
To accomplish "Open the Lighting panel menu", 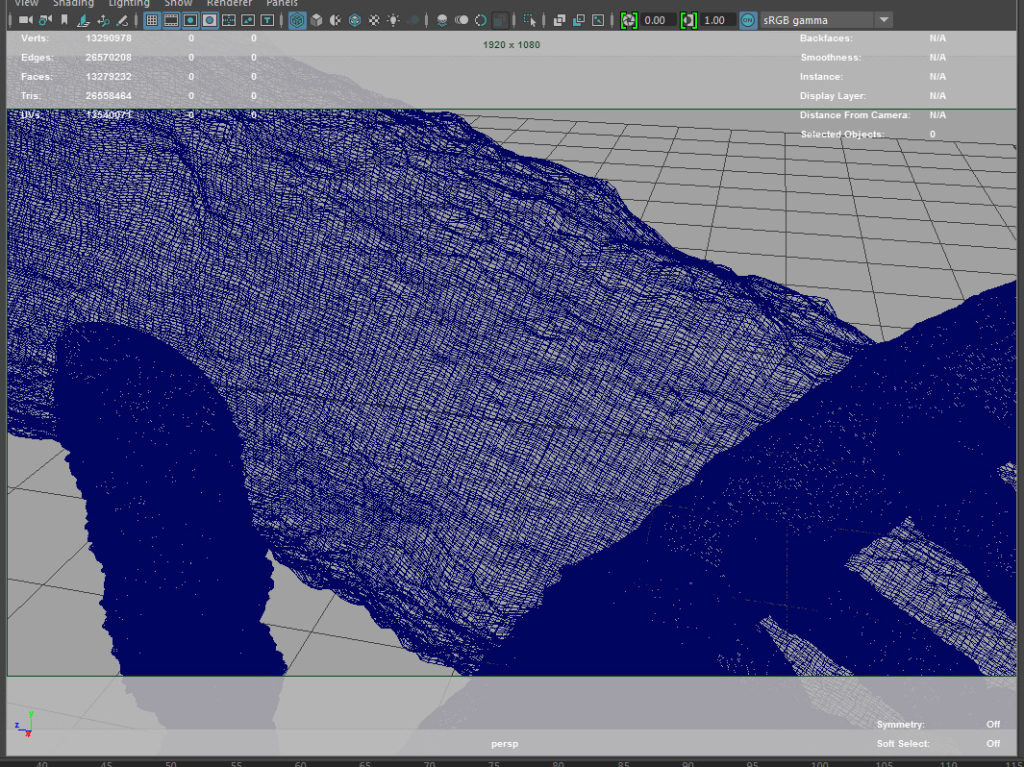I will pyautogui.click(x=129, y=3).
